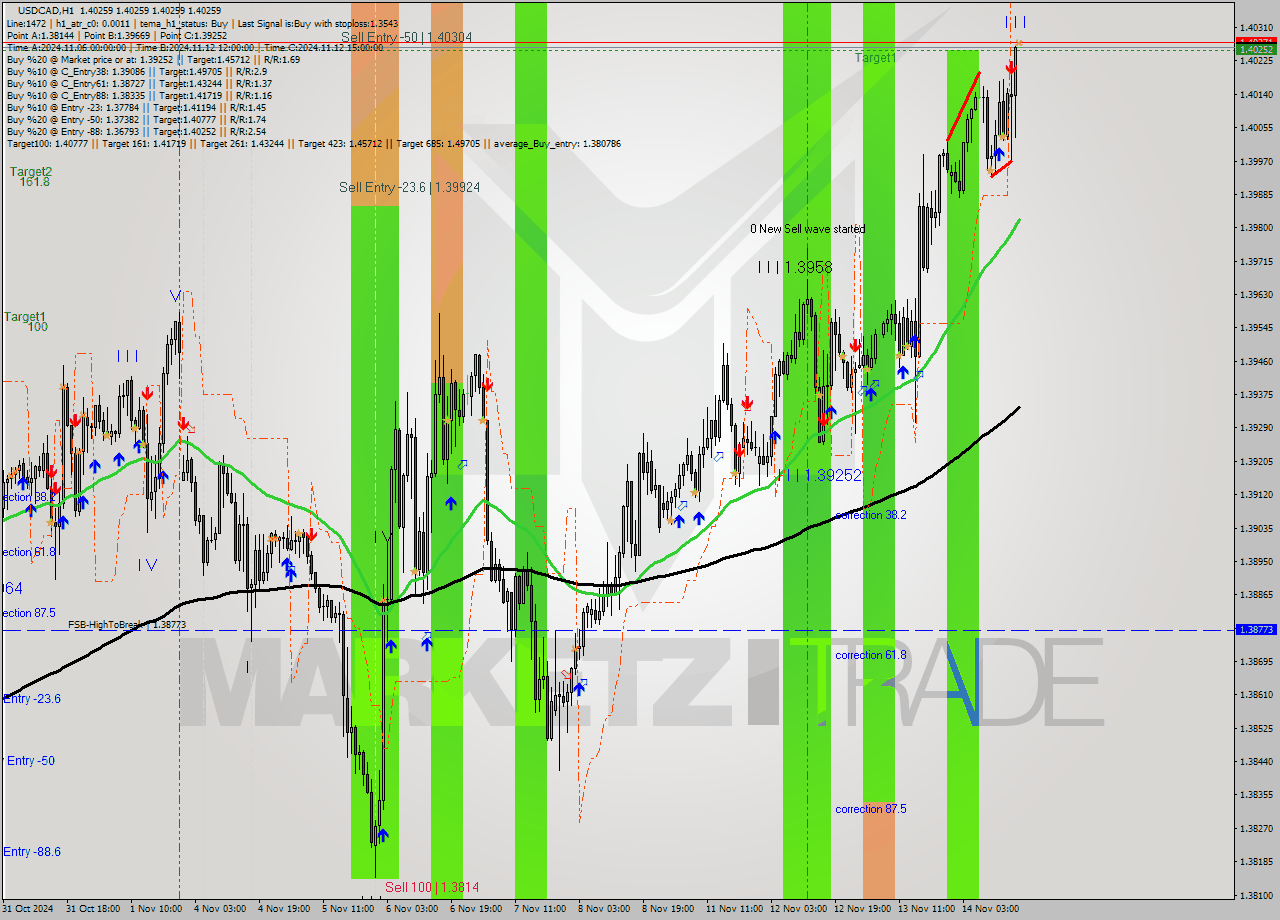Screen dimensions: 1280x920
Task: Click the green 1.40252 price tag
Action: (1257, 49)
